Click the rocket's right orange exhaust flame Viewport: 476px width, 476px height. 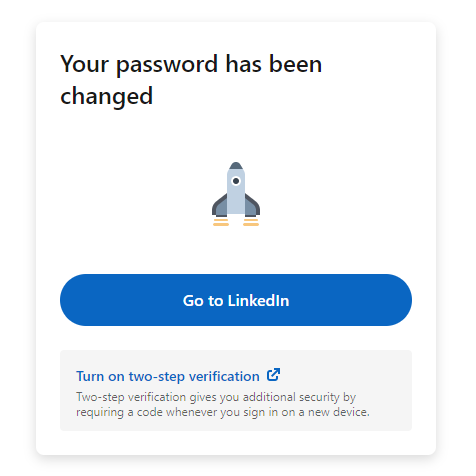click(251, 222)
